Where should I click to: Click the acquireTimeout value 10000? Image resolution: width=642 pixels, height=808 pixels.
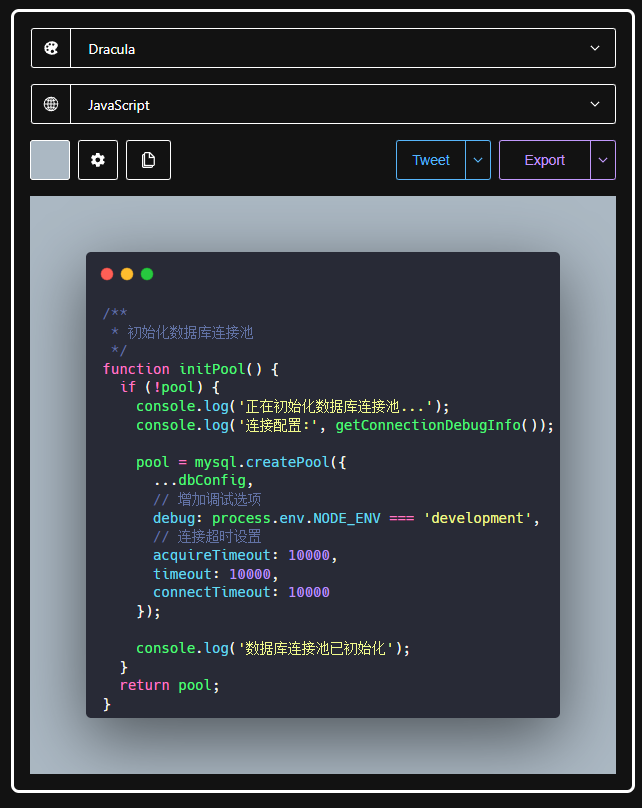pyautogui.click(x=309, y=555)
